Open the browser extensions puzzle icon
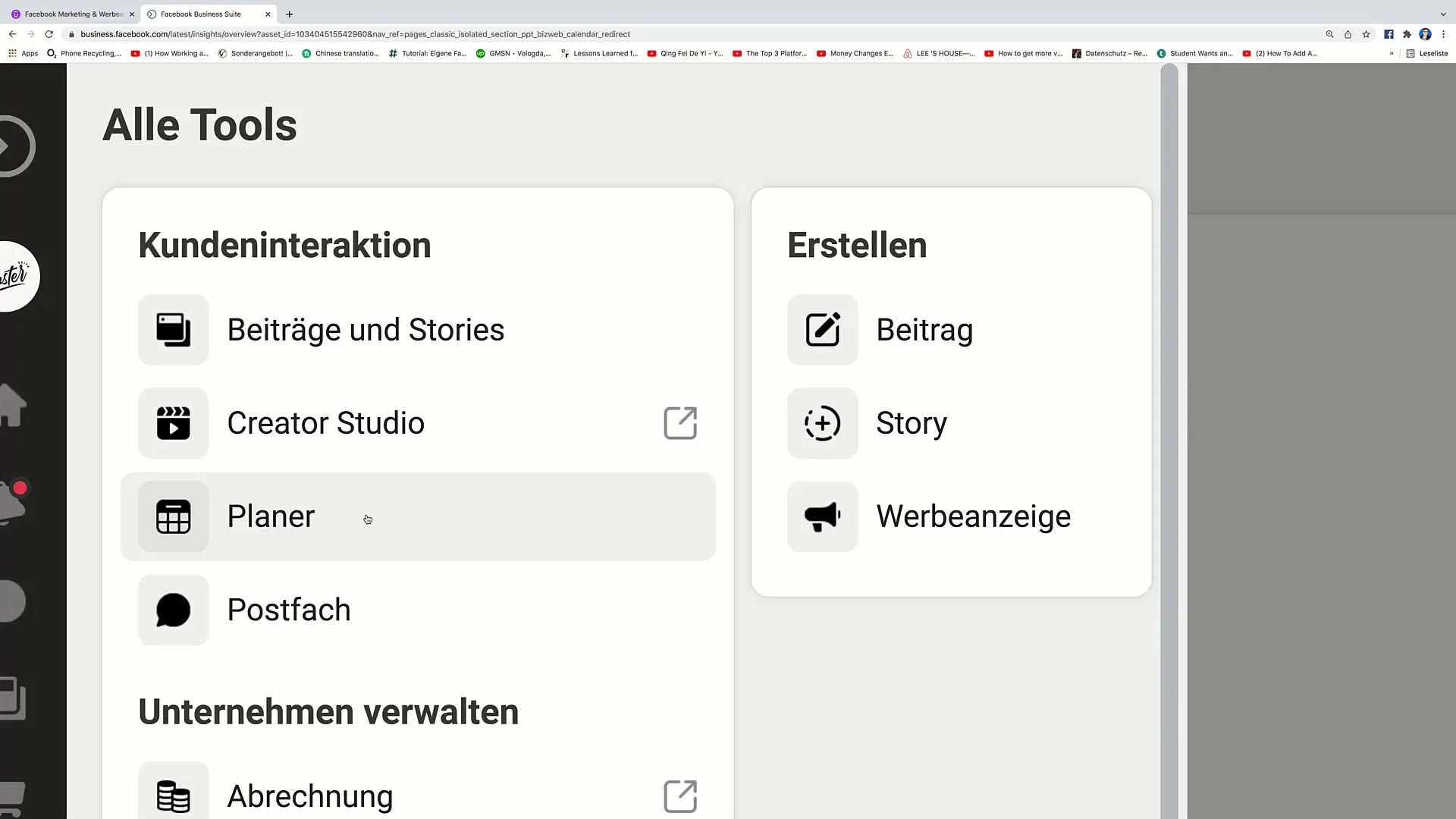 [x=1407, y=34]
